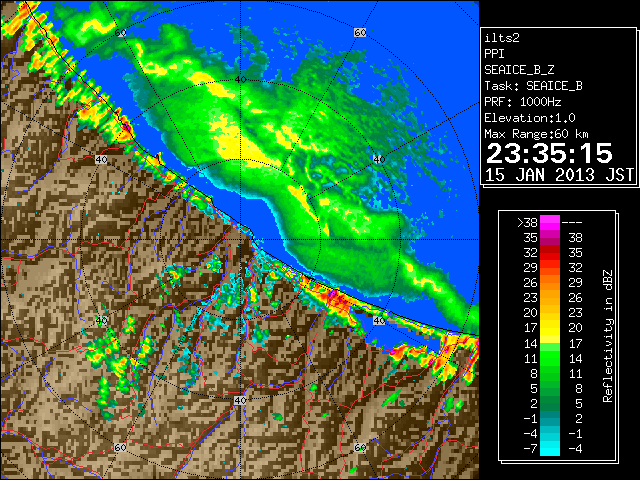Select the "PPI" scan type label
This screenshot has width=640, height=480.
[494, 54]
